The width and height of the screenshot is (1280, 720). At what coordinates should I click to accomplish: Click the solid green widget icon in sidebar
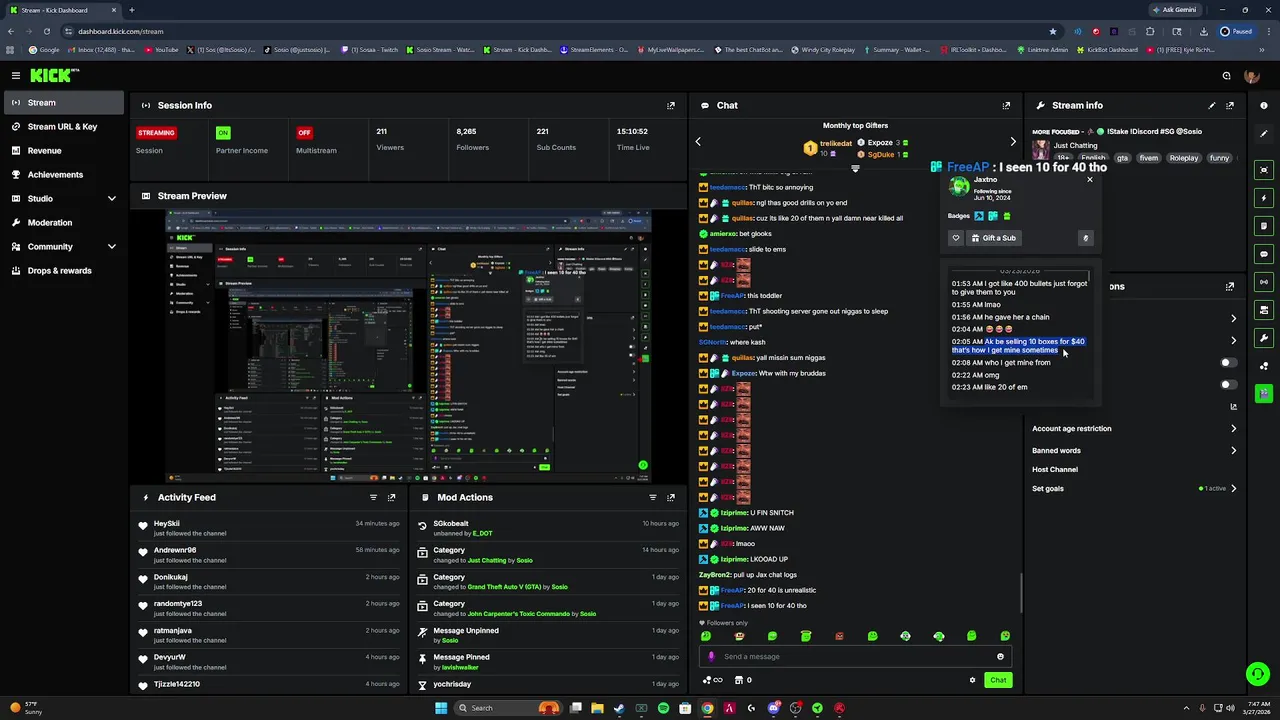point(1264,394)
